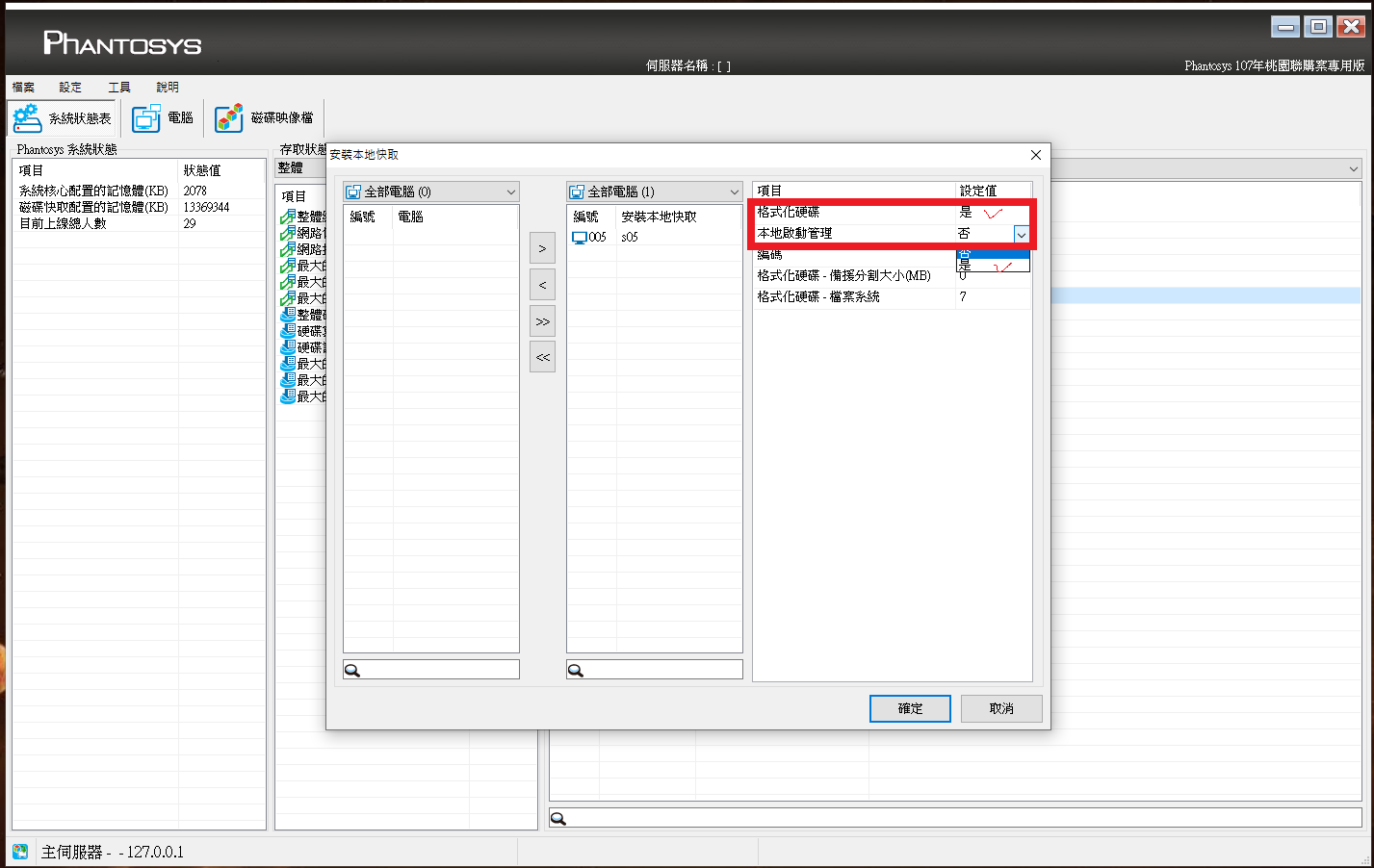1374x868 pixels.
Task: Click the 設定值 column header
Action: pos(978,191)
